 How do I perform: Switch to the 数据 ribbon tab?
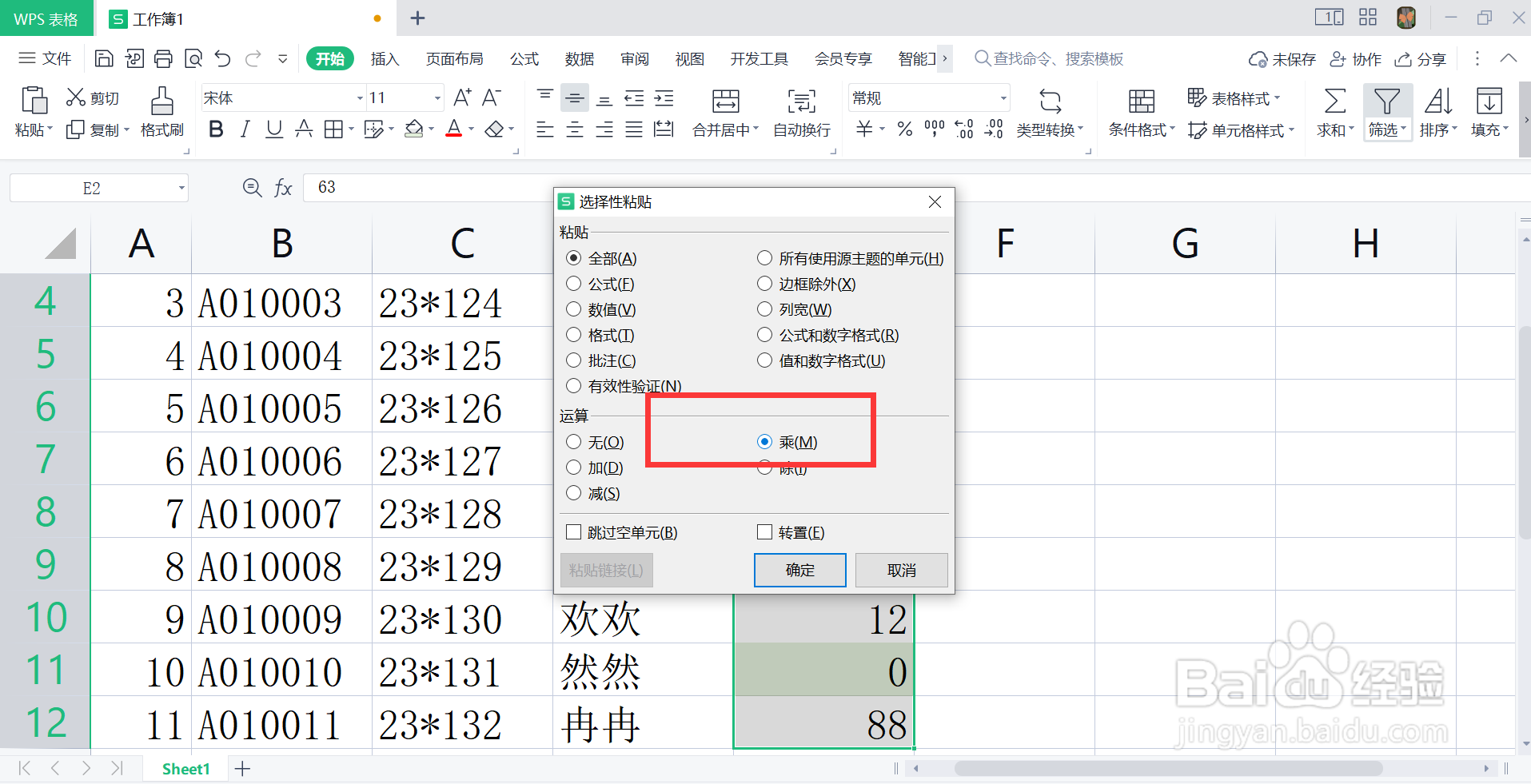click(579, 59)
